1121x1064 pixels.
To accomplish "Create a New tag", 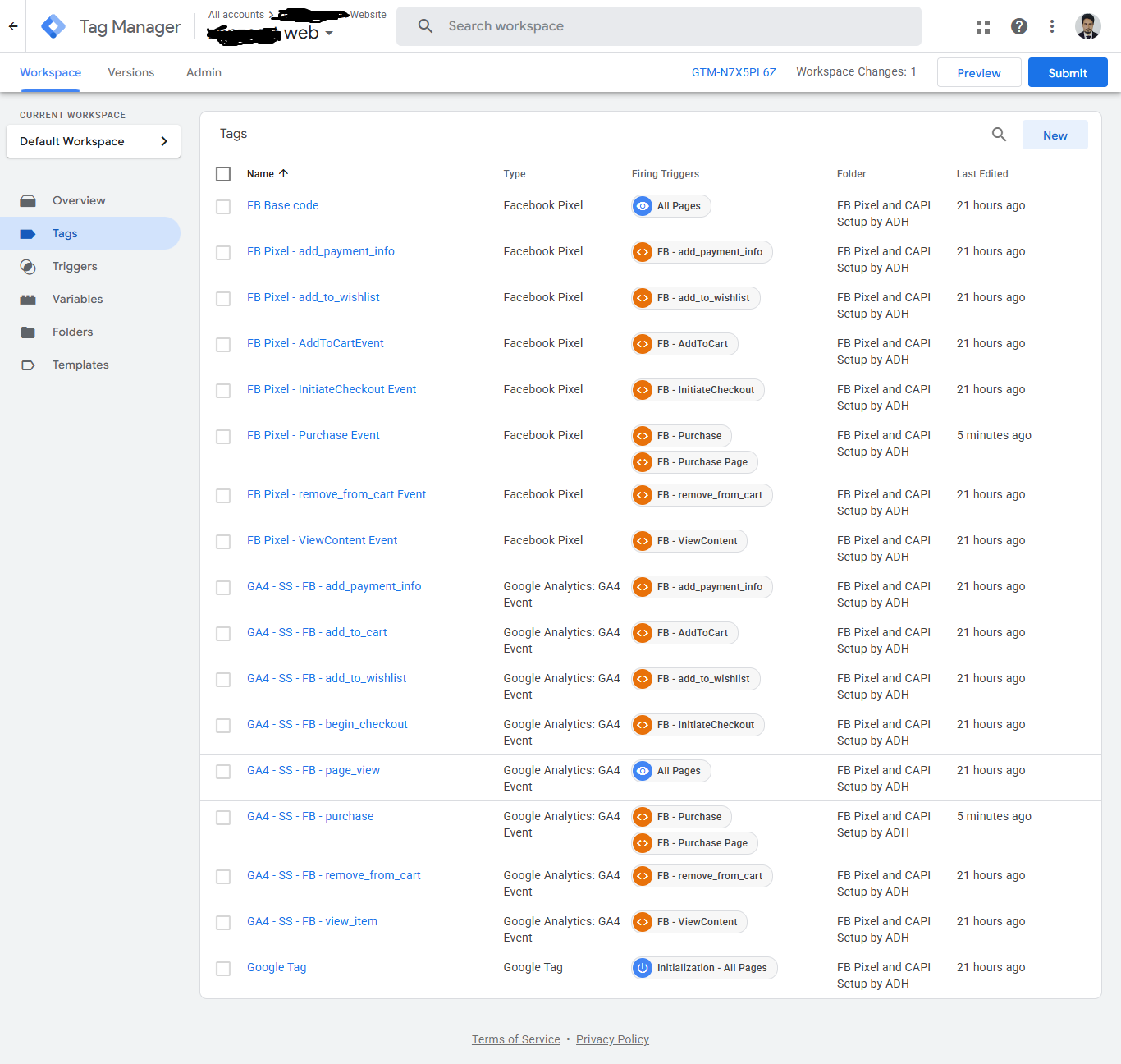I will (x=1055, y=135).
